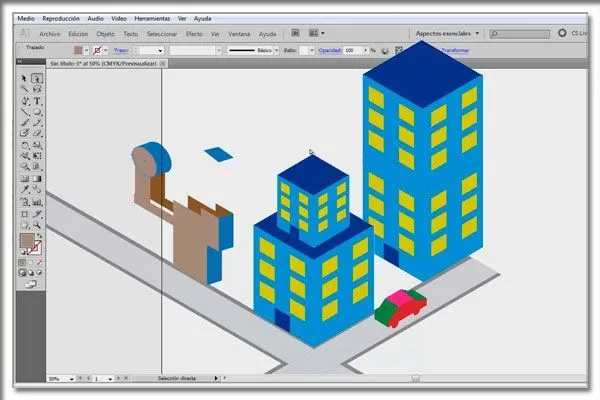The width and height of the screenshot is (600, 400).
Task: Select the Perspective Grid tool
Action: pos(37,167)
